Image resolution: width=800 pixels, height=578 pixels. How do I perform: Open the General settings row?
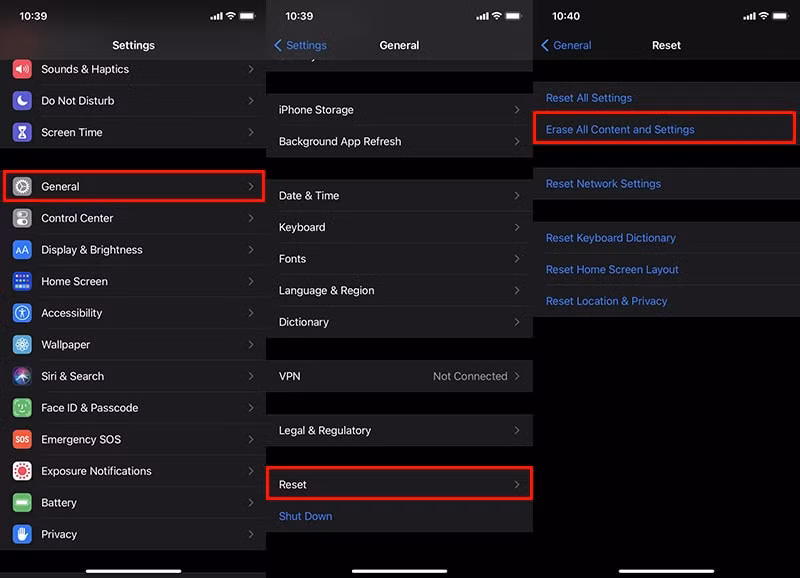pyautogui.click(x=134, y=187)
